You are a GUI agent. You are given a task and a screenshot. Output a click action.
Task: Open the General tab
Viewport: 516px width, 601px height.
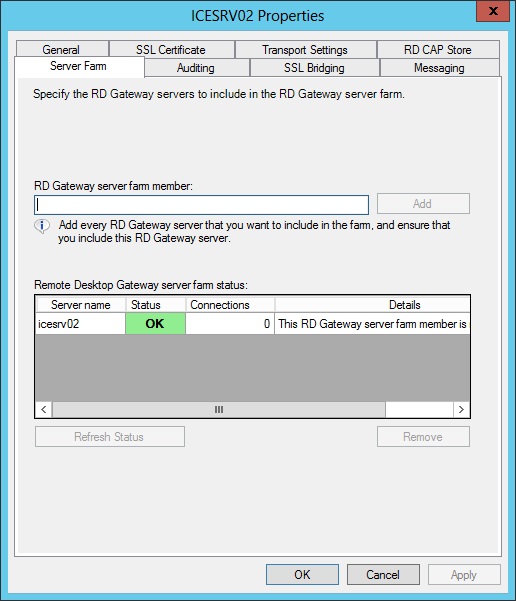[62, 49]
